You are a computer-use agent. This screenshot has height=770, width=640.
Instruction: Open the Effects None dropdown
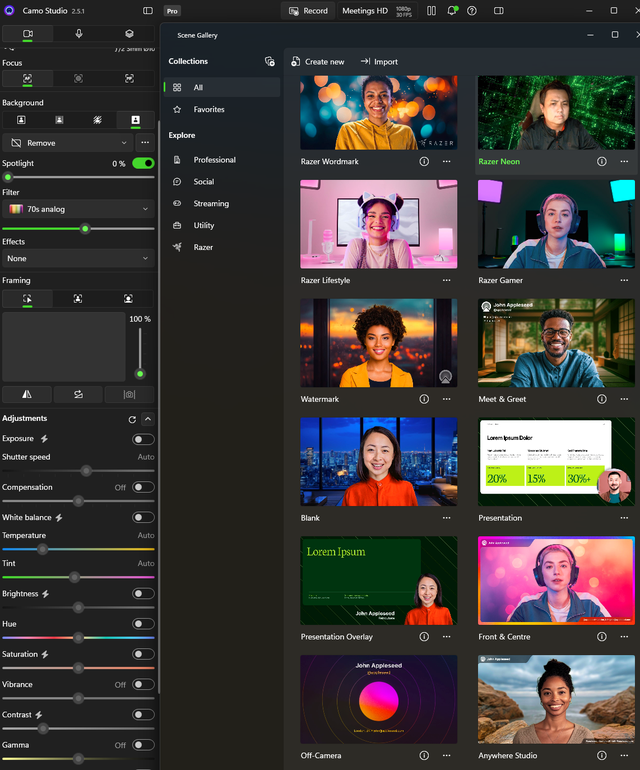(79, 258)
